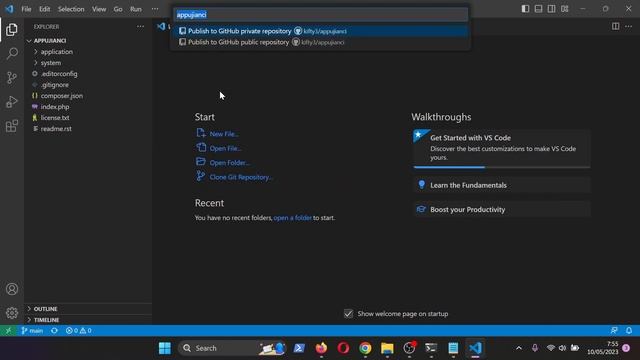Click the feedback icon in status bar

(x=614, y=331)
